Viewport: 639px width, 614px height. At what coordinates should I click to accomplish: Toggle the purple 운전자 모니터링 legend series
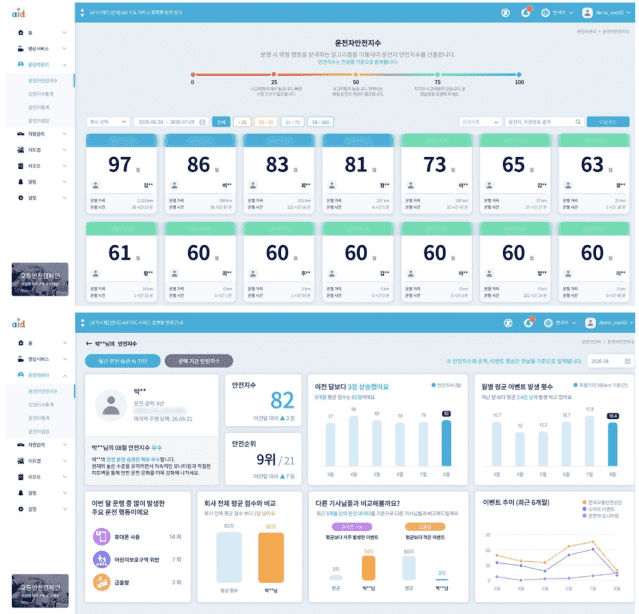tap(601, 515)
